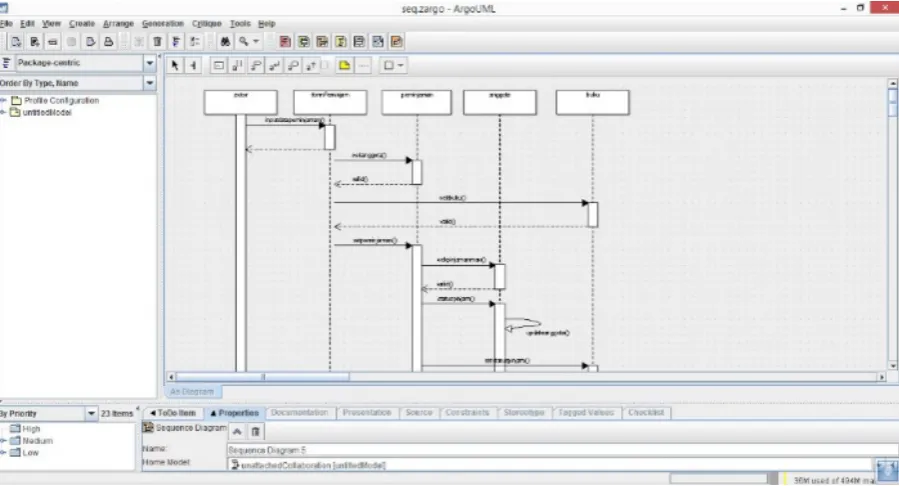Click the Open project toolbar icon
The width and height of the screenshot is (899, 486).
click(34, 42)
